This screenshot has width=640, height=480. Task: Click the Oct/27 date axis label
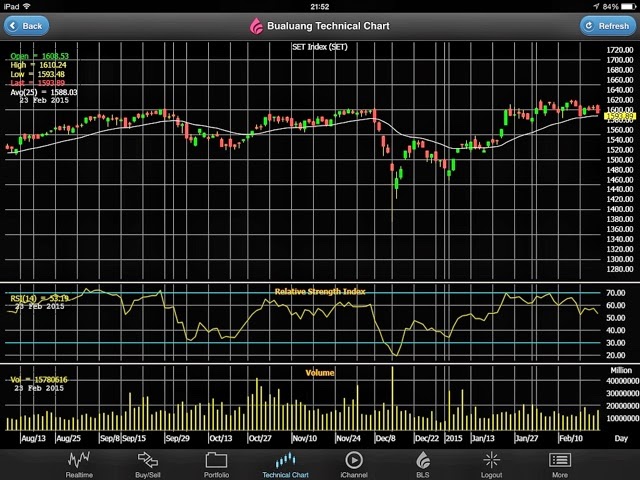[260, 438]
